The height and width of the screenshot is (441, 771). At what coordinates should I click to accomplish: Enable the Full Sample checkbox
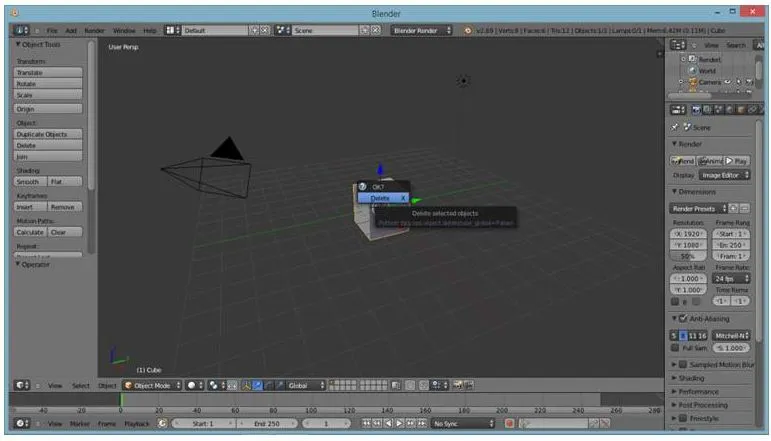[675, 348]
